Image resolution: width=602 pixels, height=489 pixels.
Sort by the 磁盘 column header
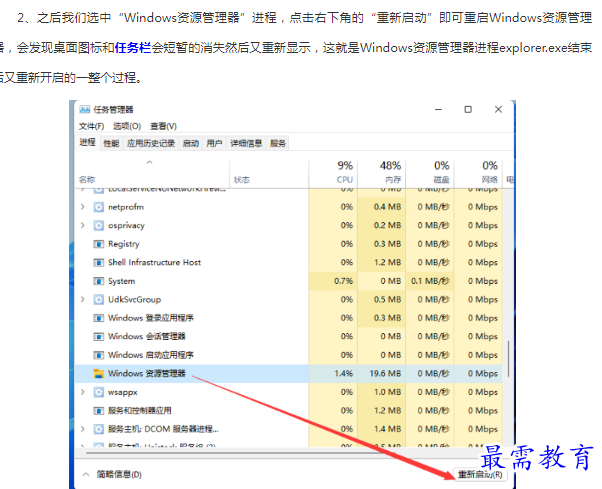[430, 172]
